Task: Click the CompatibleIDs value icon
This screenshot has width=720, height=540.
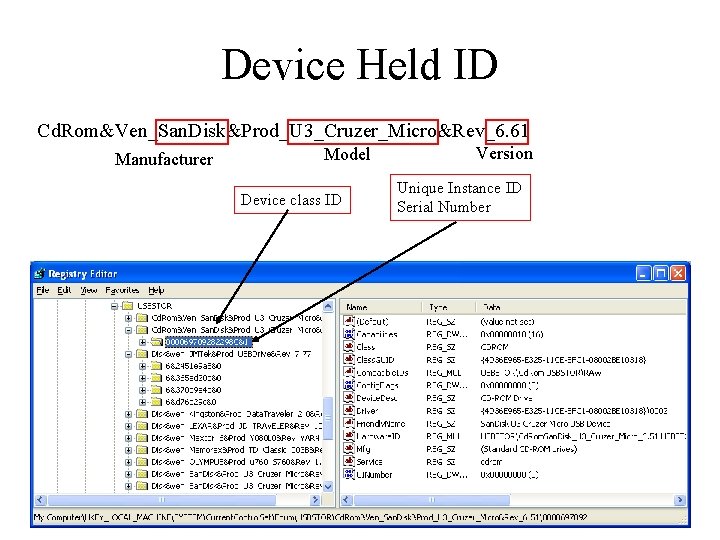Action: click(349, 372)
